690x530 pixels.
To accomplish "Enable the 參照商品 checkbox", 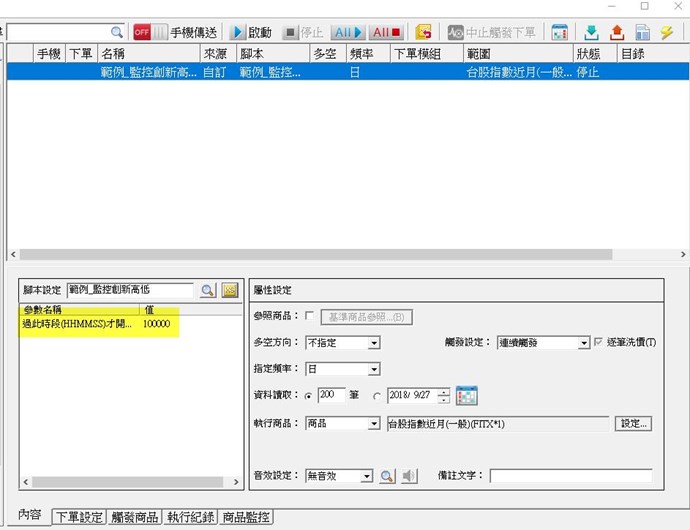I will click(309, 317).
